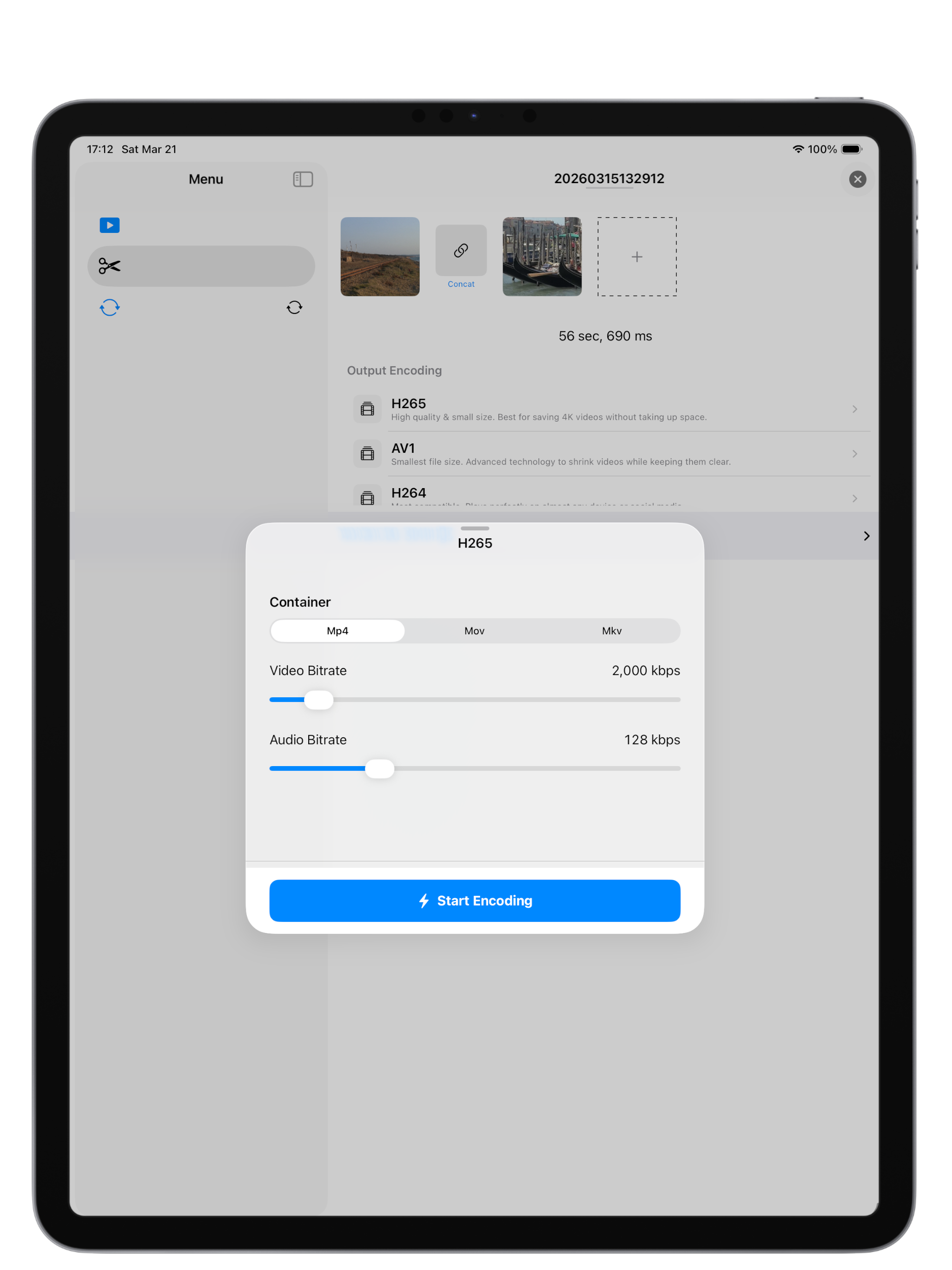Click Start Encoding button

[x=475, y=901]
